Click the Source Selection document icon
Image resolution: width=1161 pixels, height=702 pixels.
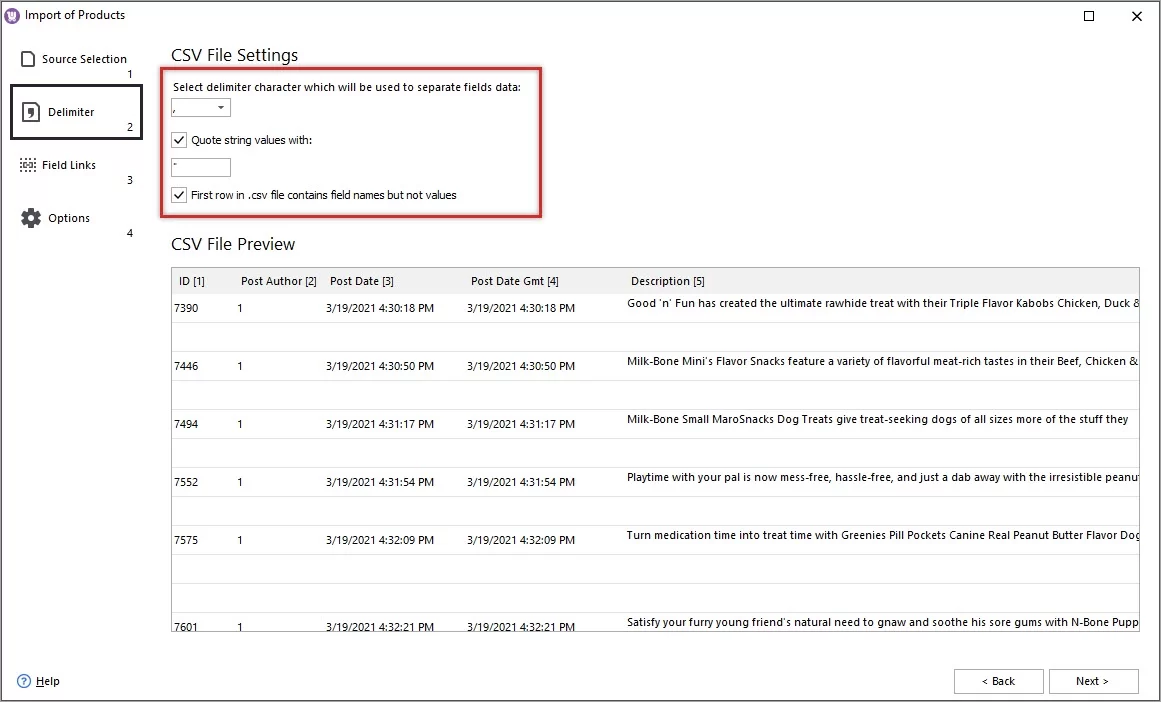click(28, 58)
